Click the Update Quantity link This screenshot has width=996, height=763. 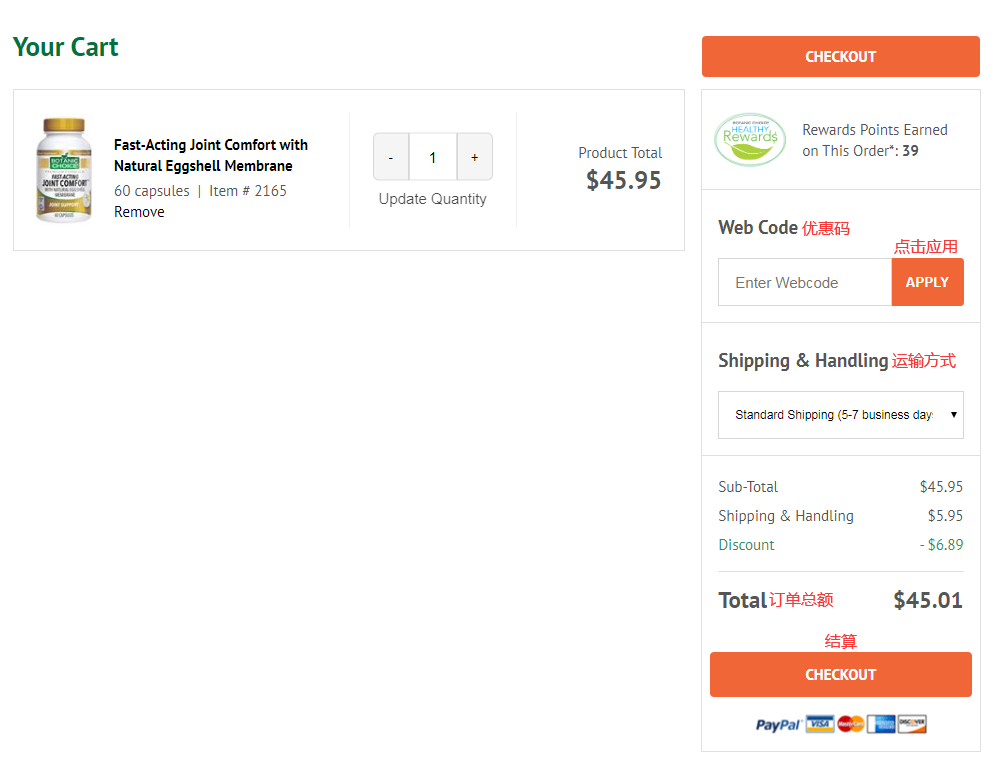(432, 199)
